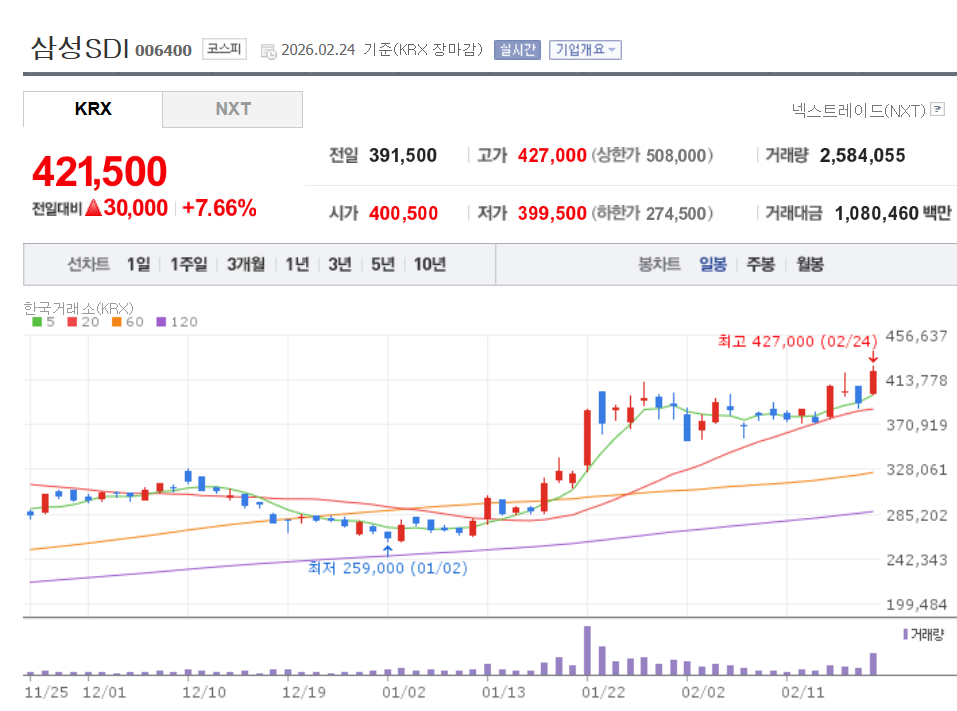This screenshot has width=957, height=711.
Task: Select the 주봉 weekly candle chart
Action: click(760, 264)
